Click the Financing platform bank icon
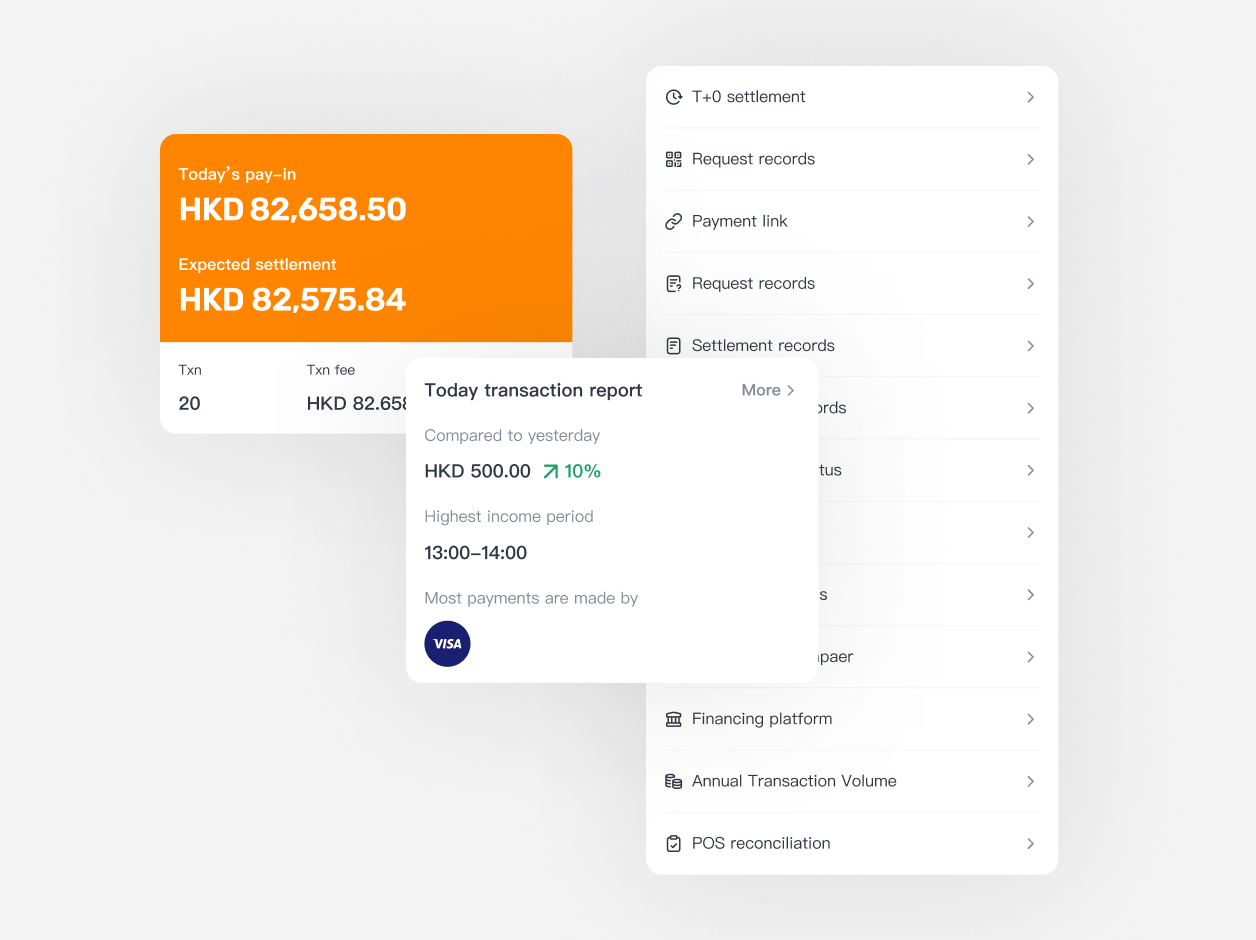 (x=674, y=719)
